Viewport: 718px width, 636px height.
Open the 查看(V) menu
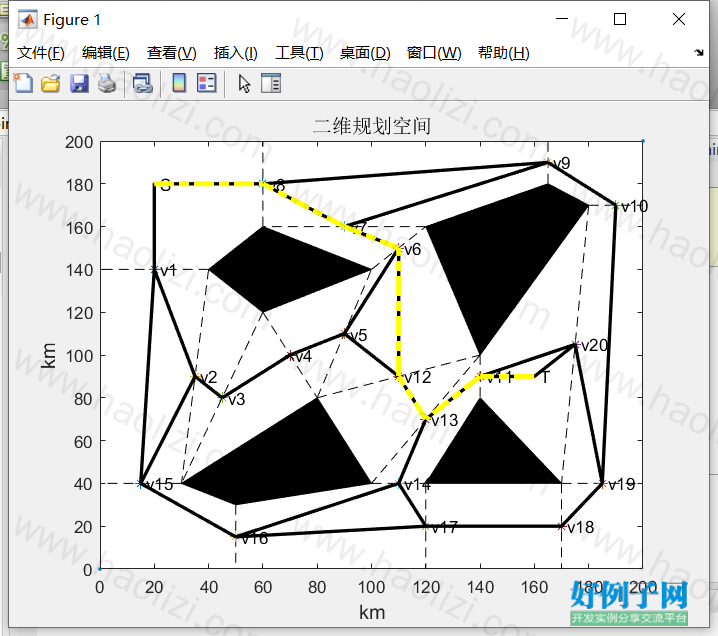click(172, 53)
